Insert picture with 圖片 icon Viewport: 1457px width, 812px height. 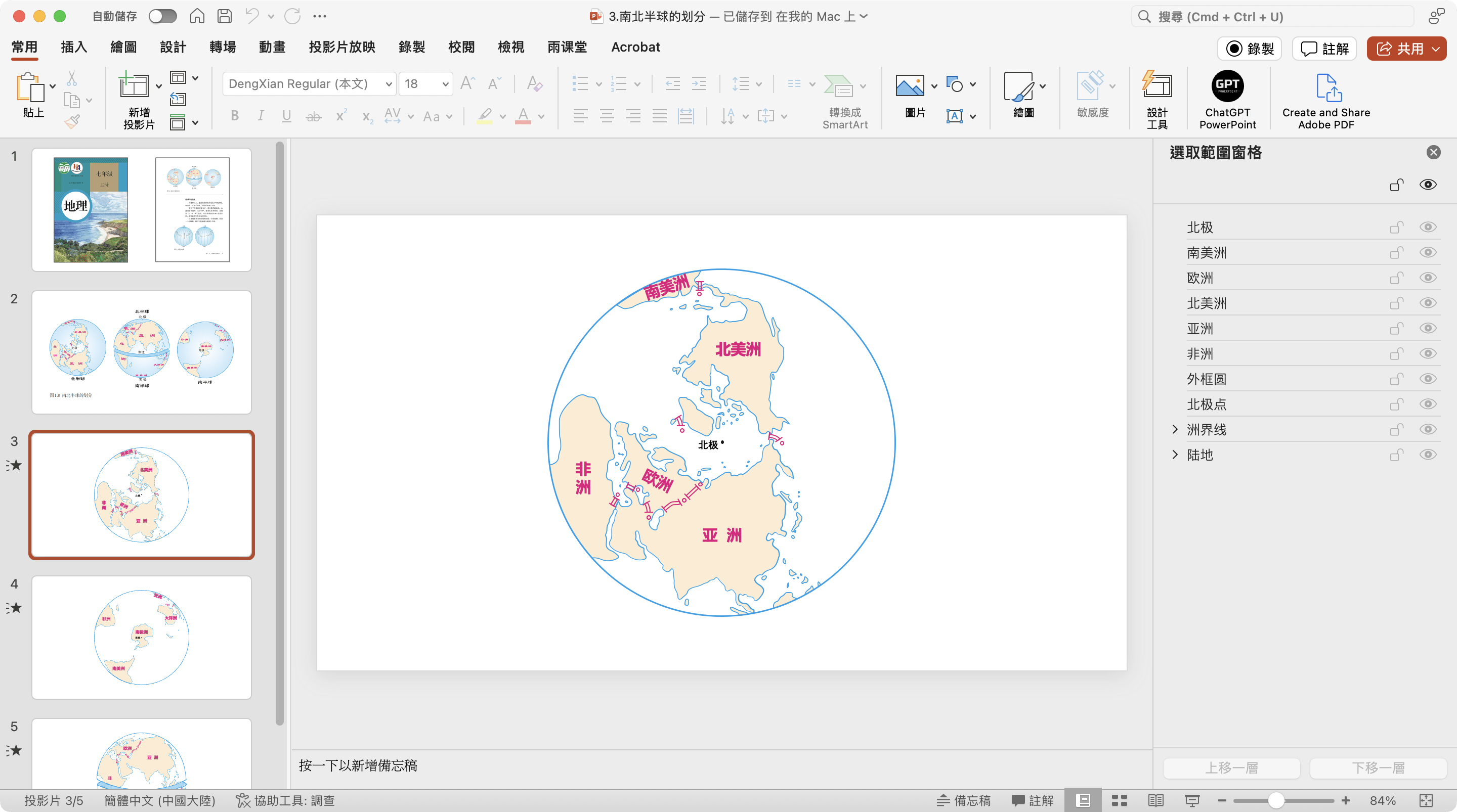(x=910, y=86)
